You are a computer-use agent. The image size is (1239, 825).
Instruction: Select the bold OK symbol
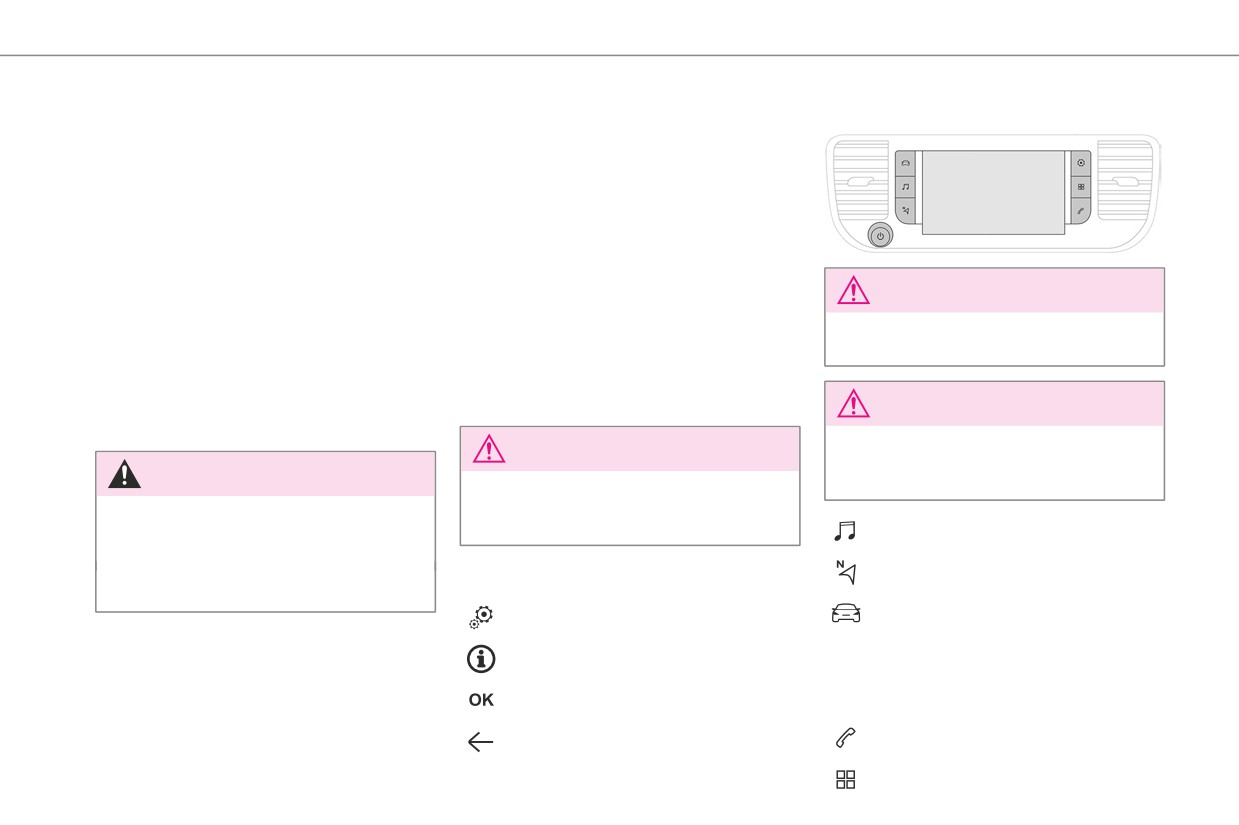click(x=481, y=700)
